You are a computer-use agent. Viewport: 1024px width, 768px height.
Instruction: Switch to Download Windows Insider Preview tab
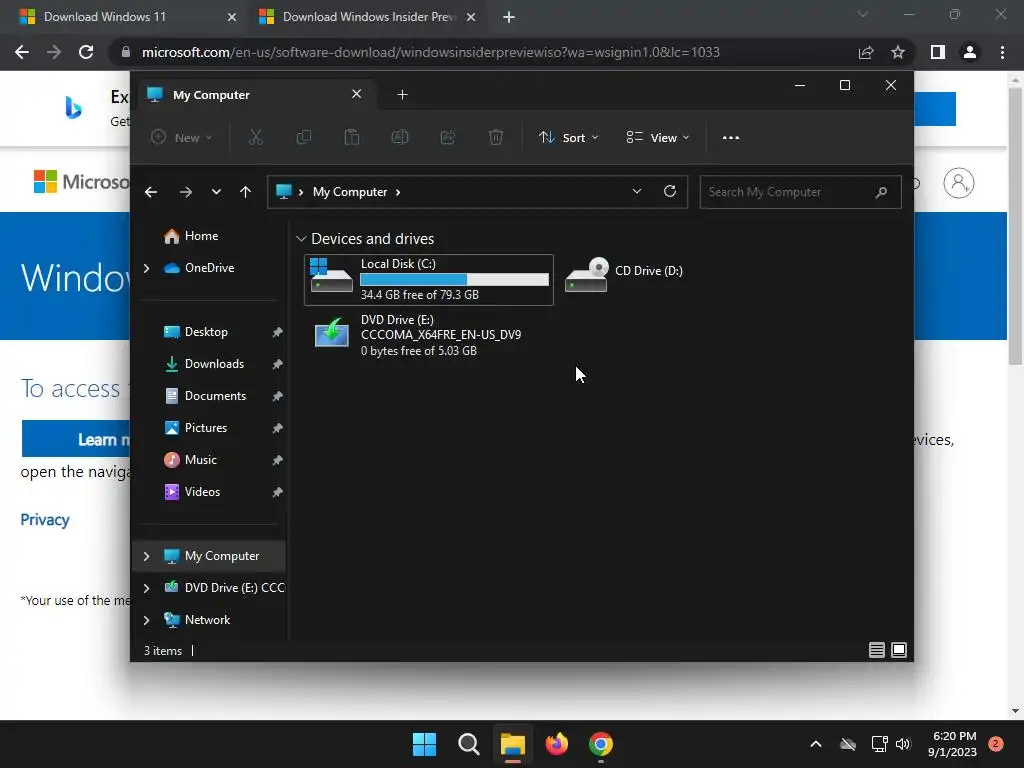coord(369,17)
